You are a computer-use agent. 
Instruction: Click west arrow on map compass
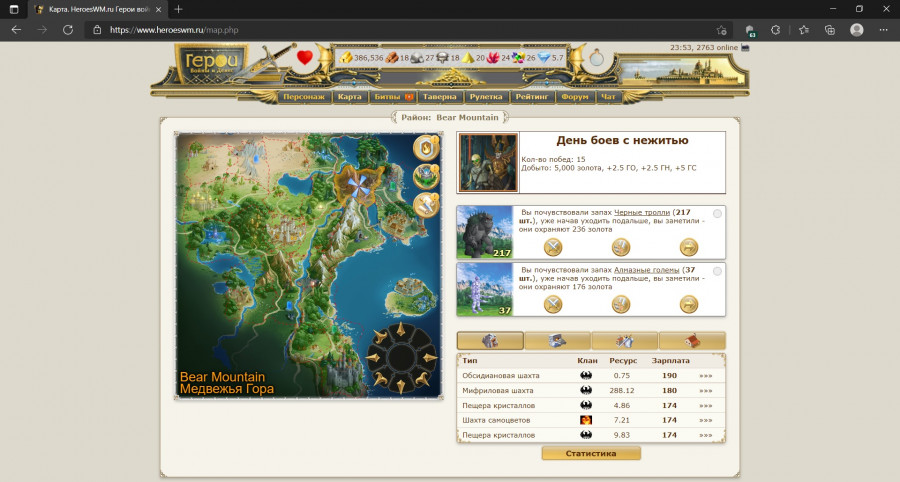tap(373, 358)
